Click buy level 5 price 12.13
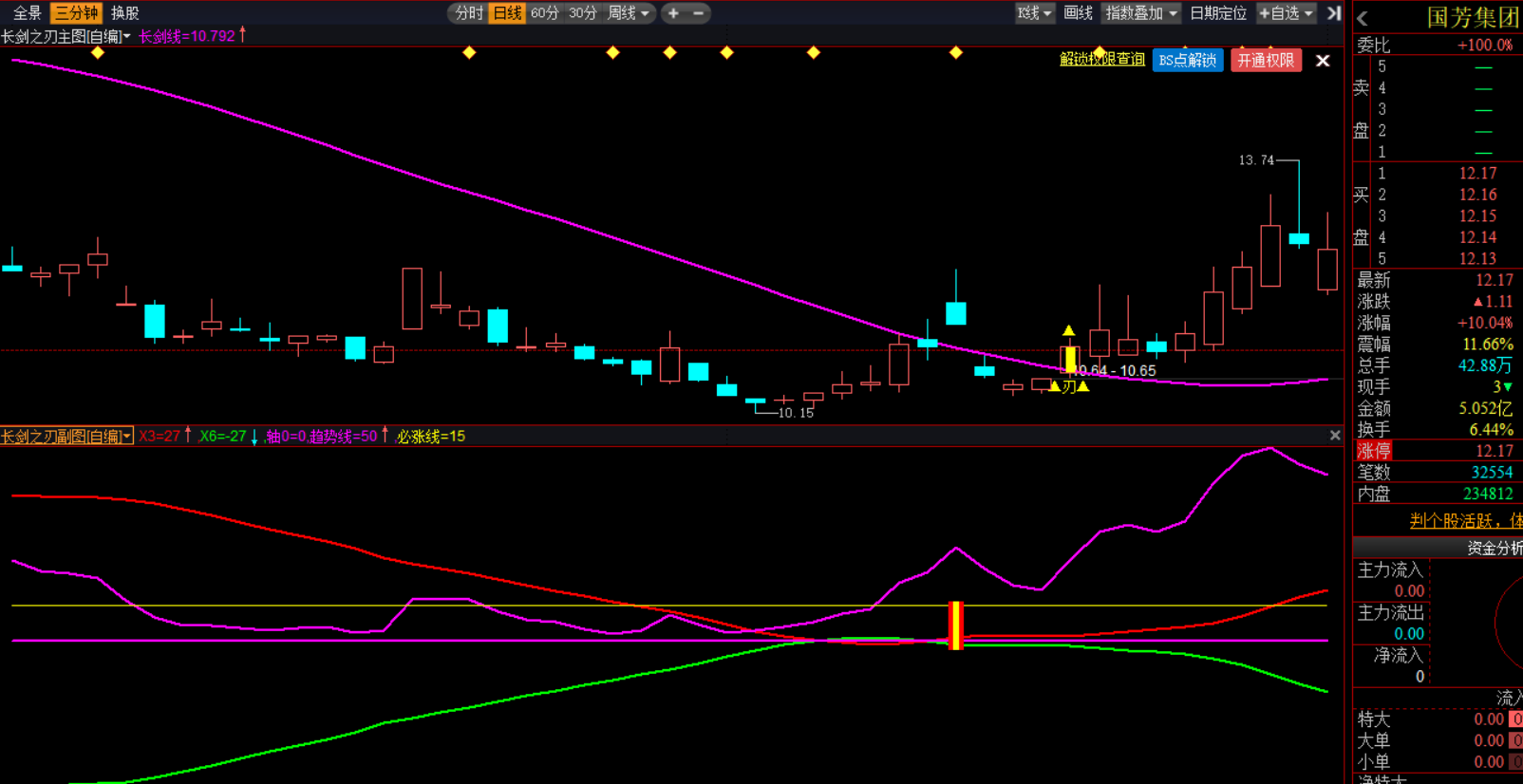Viewport: 1523px width, 784px height. [1477, 259]
